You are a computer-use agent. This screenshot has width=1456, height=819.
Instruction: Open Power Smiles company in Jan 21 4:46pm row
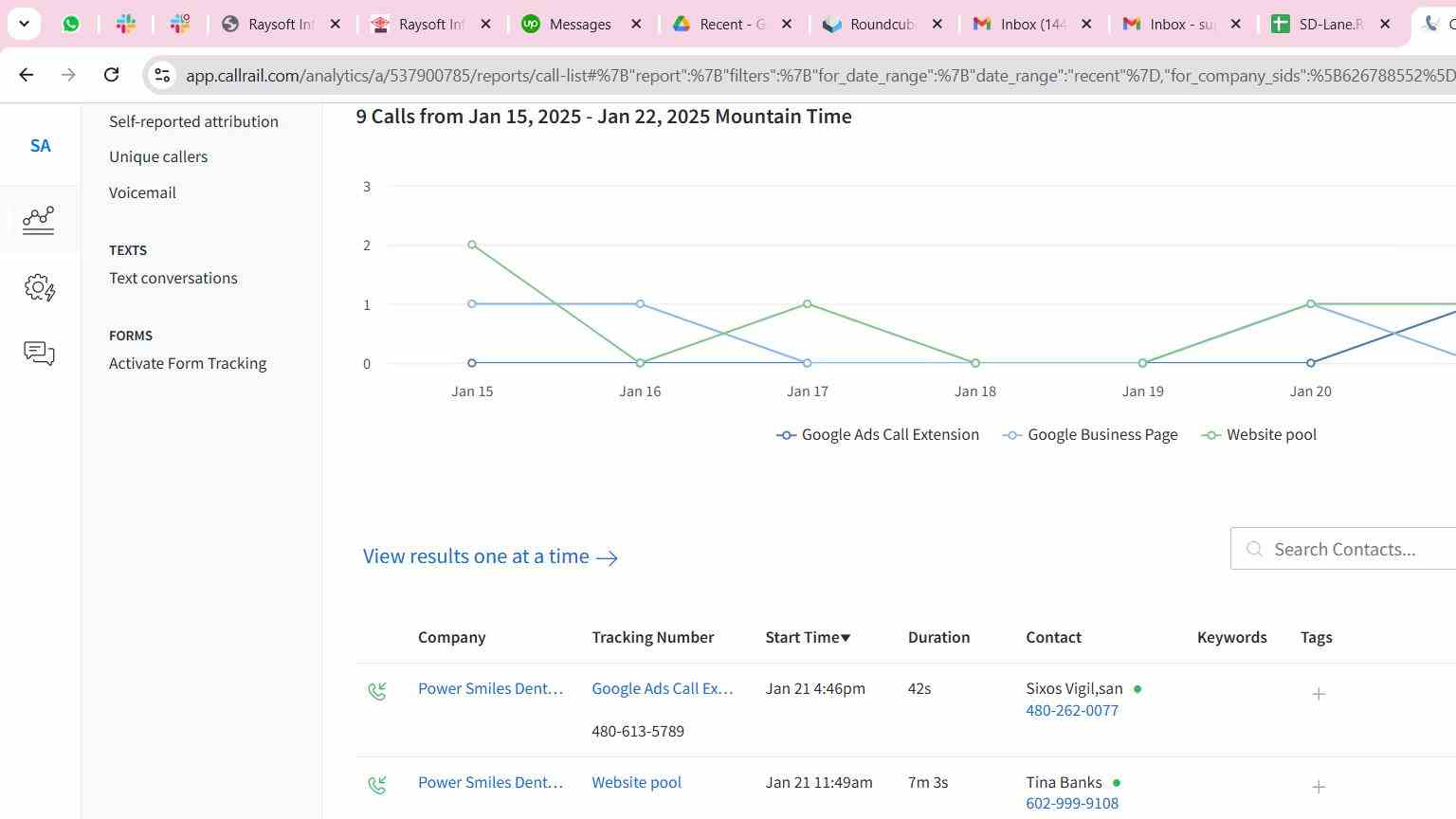490,689
